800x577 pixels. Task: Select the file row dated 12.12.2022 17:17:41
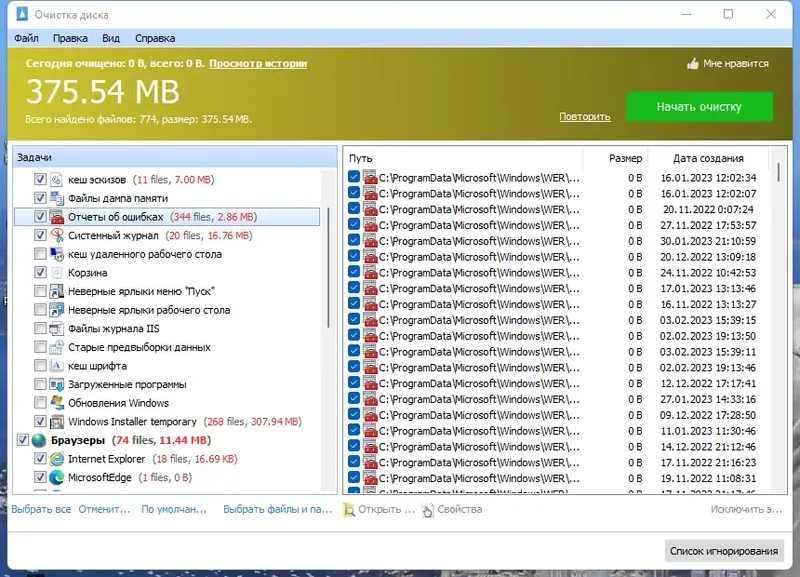coord(558,383)
